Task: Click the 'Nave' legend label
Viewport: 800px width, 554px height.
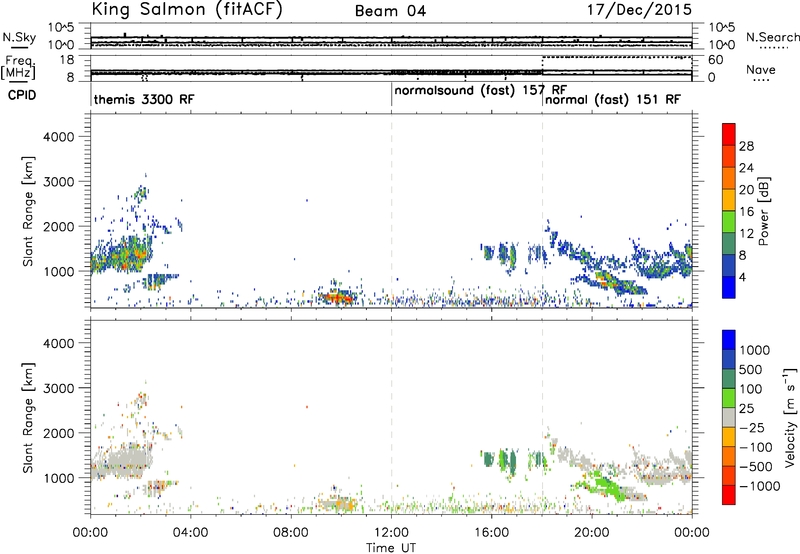Action: [x=760, y=70]
